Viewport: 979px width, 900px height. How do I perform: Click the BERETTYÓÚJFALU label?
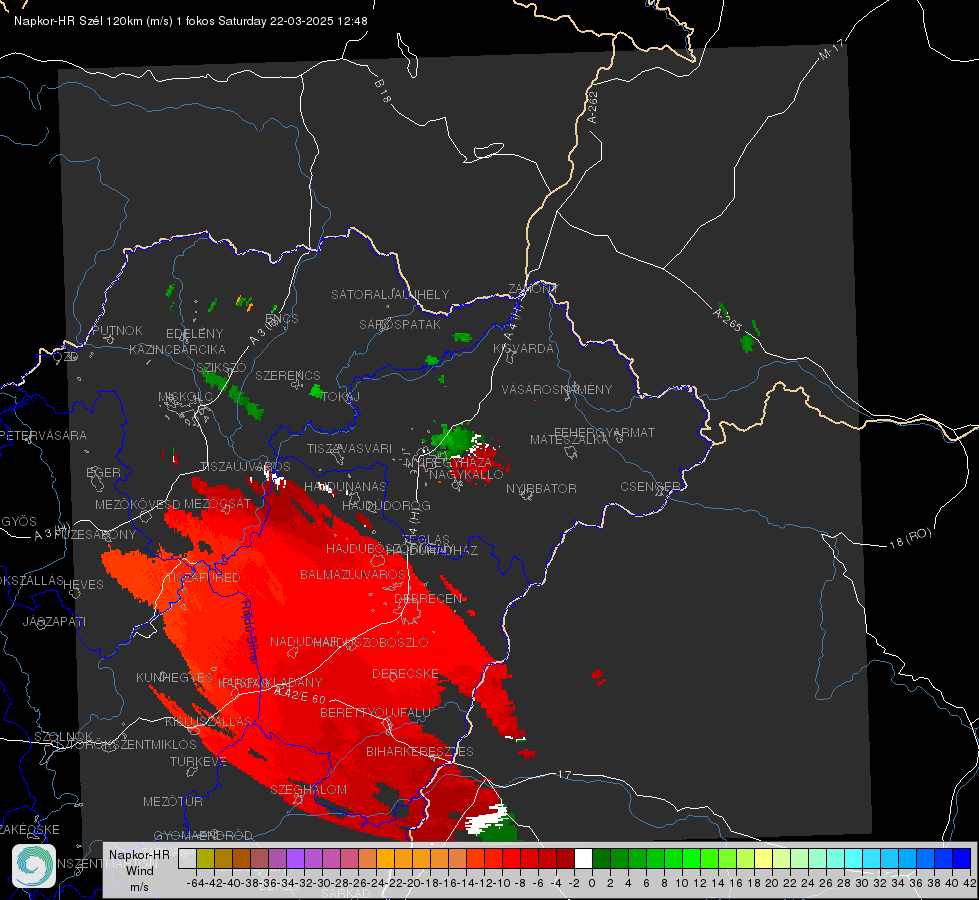(x=375, y=712)
